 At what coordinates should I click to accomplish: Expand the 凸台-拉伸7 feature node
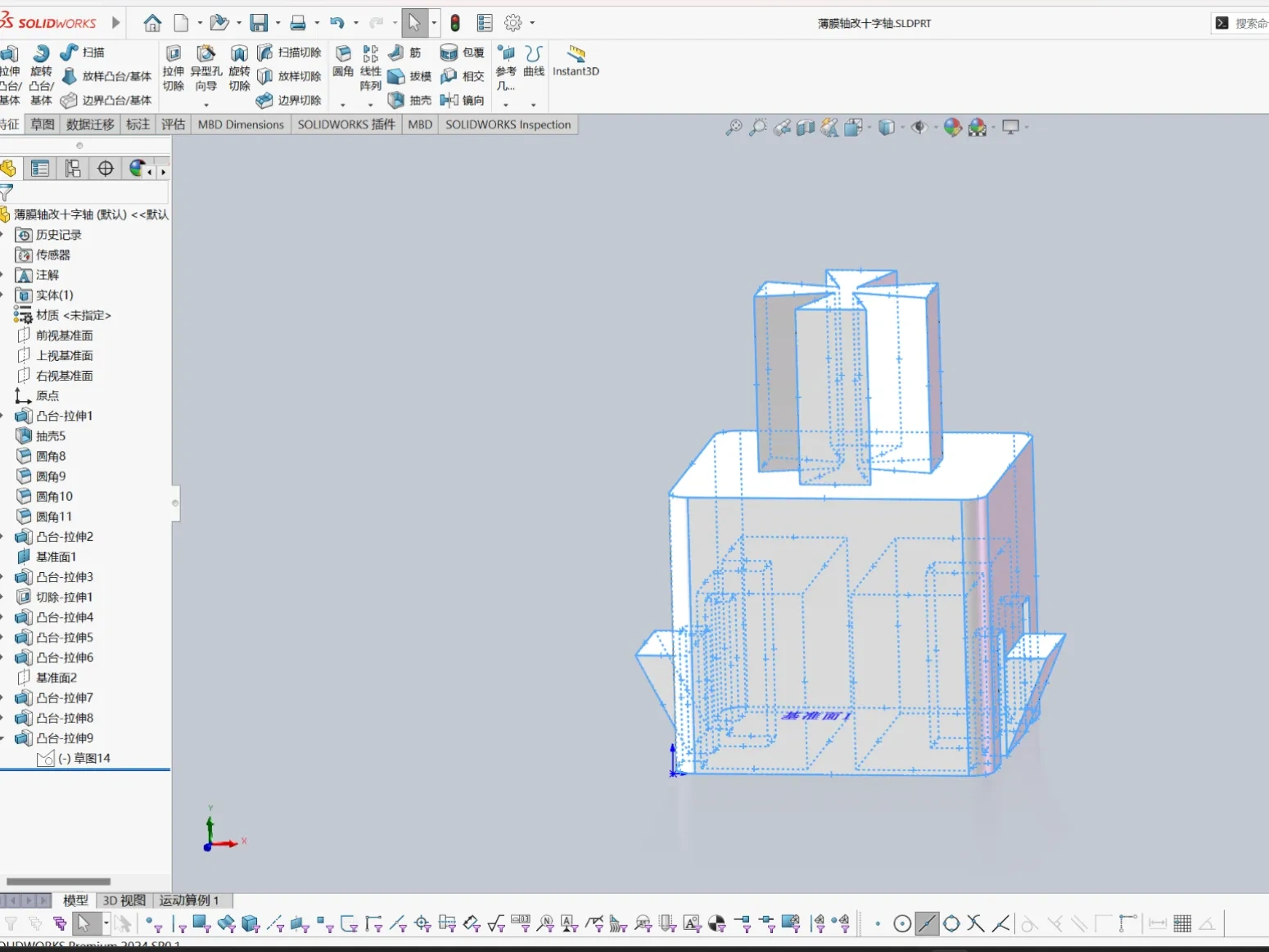pos(2,698)
